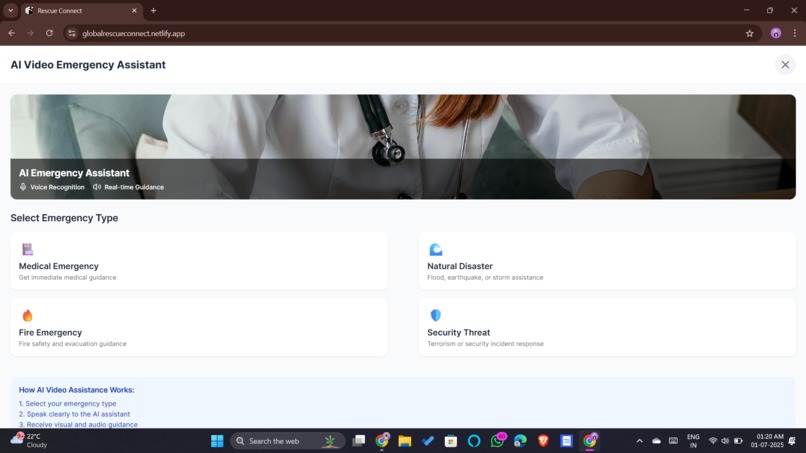The height and width of the screenshot is (453, 806).
Task: Reload the Rescue Connect page
Action: (x=49, y=33)
